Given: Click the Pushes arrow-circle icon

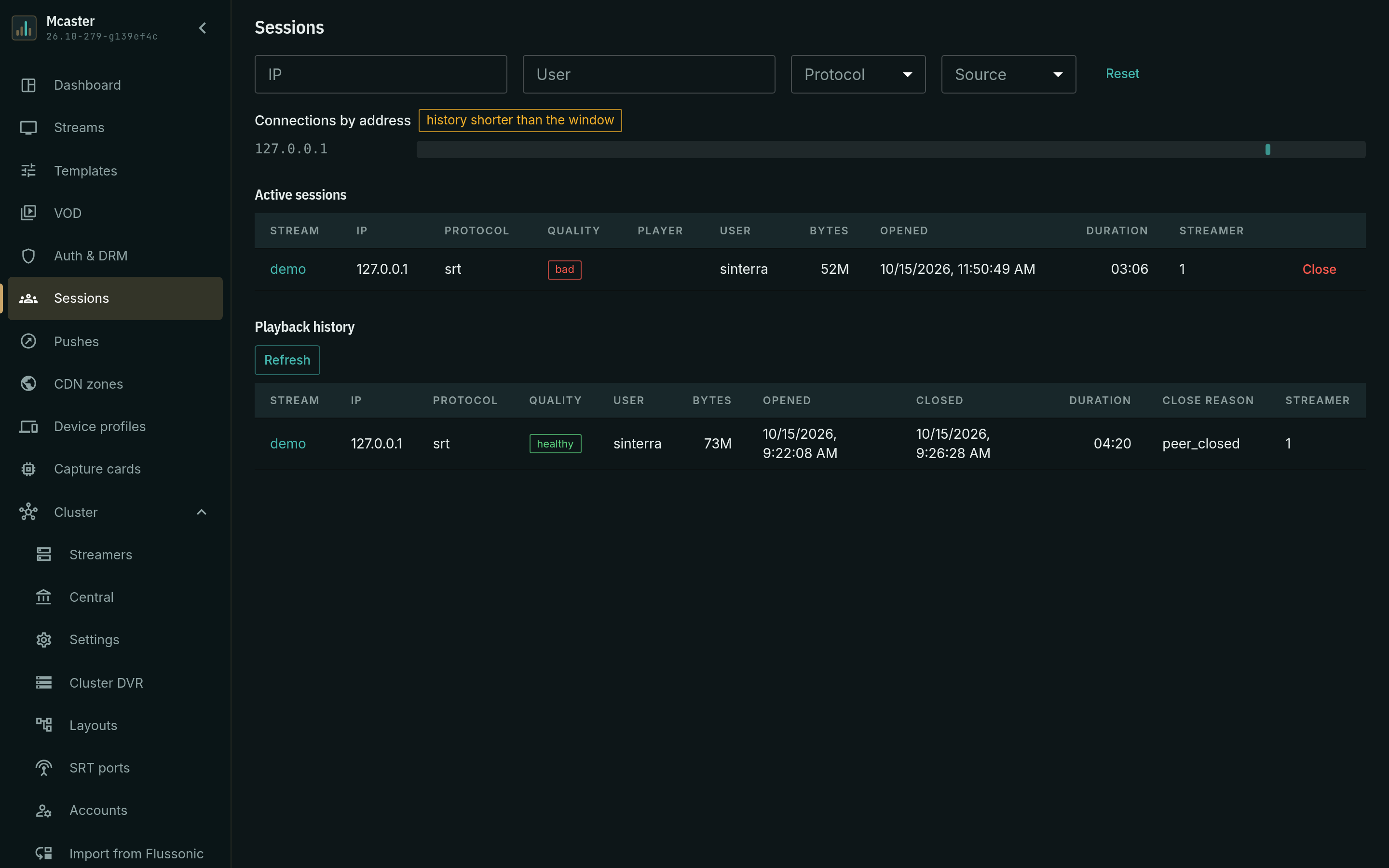Looking at the screenshot, I should 28,341.
